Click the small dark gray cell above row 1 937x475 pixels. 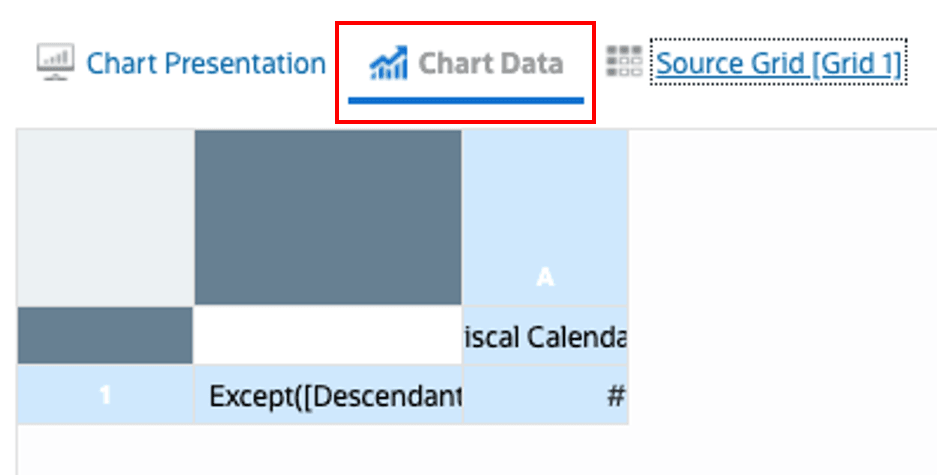point(105,336)
